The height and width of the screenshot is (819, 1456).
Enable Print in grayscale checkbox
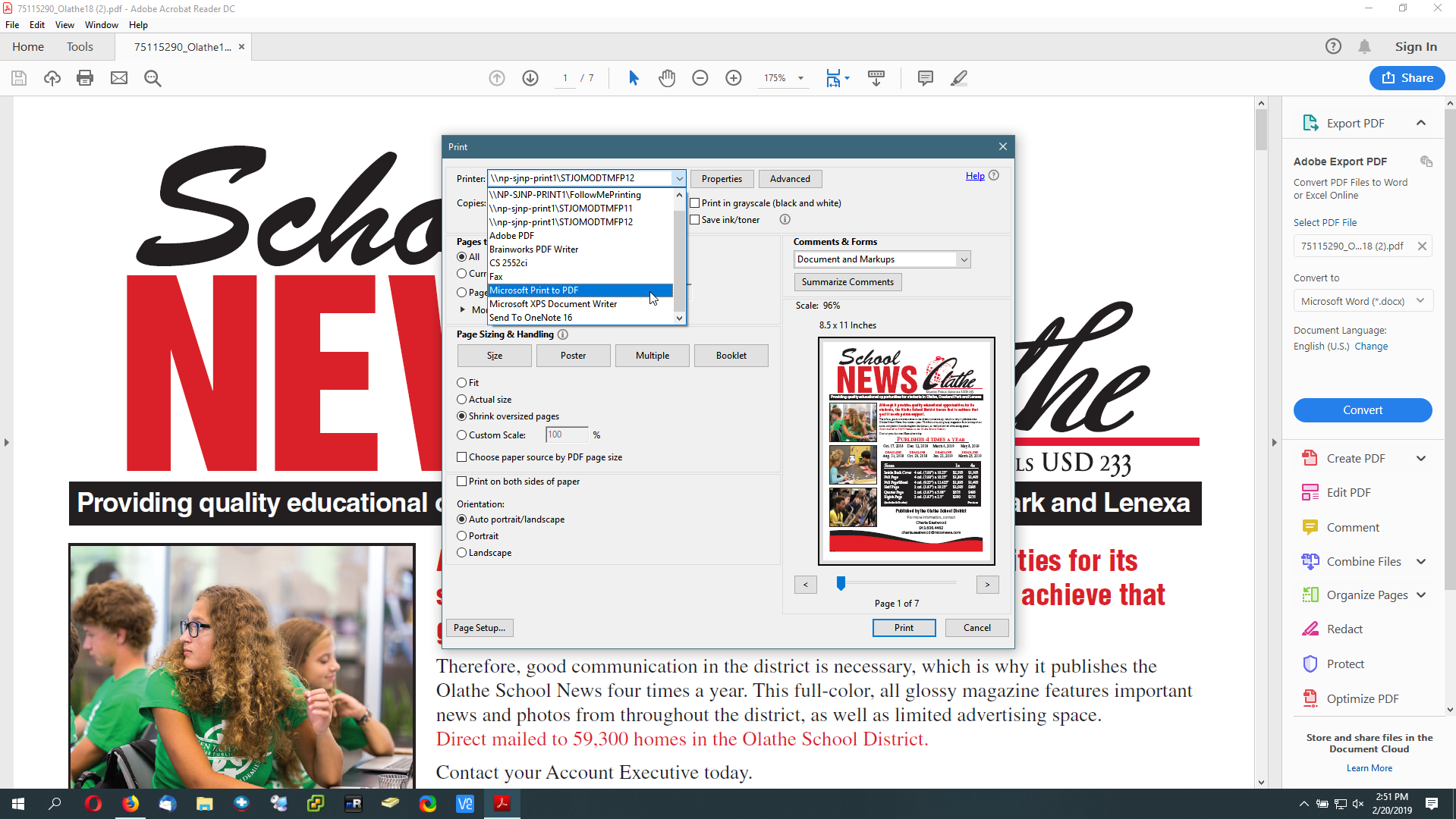pos(694,203)
